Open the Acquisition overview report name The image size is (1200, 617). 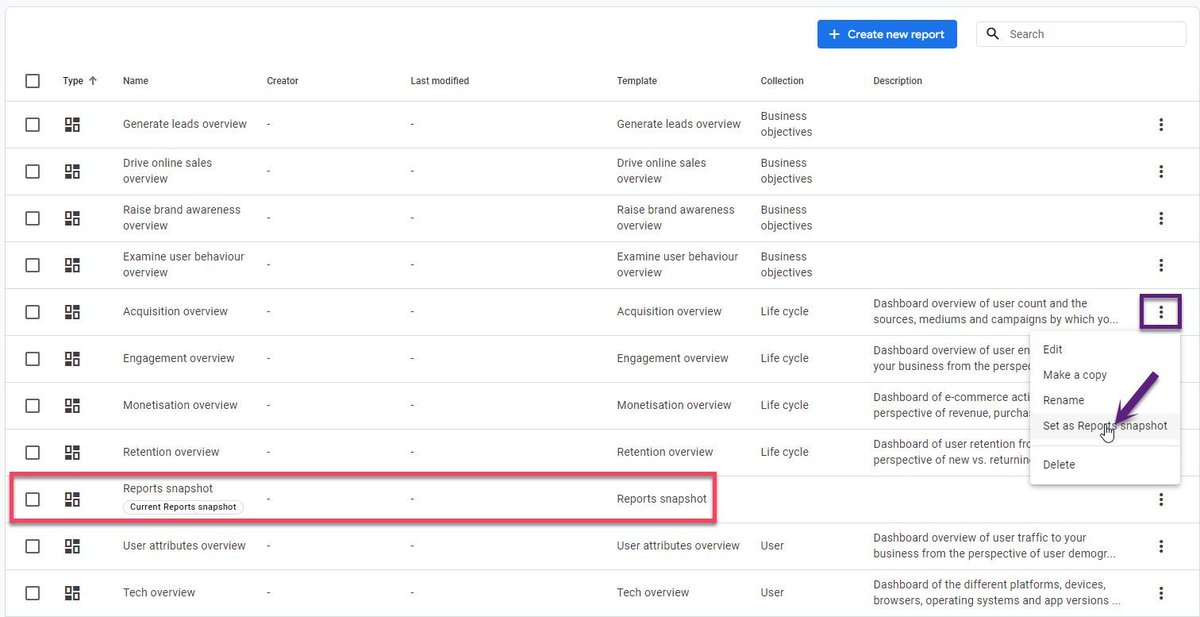[175, 312]
